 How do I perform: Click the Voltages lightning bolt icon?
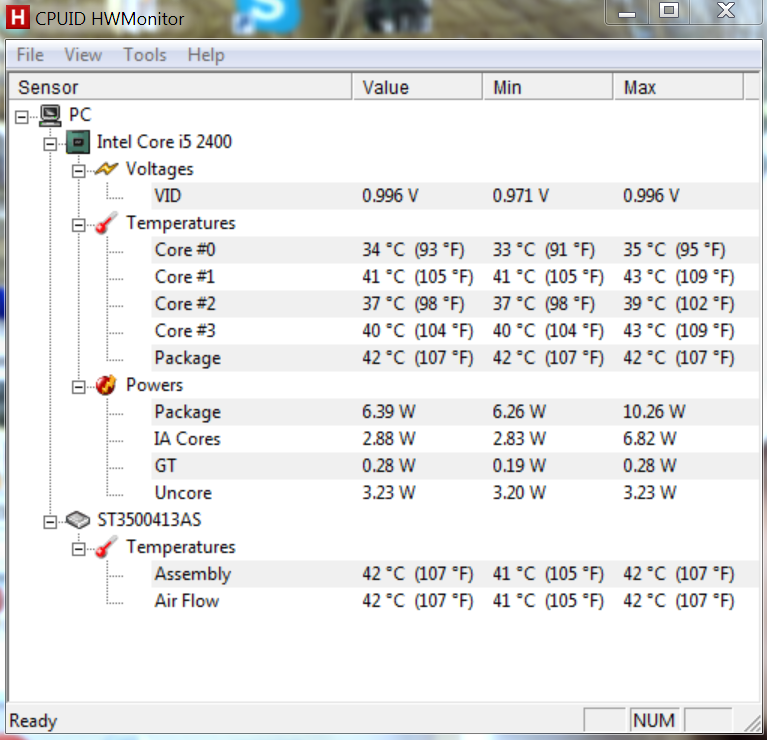coord(106,169)
